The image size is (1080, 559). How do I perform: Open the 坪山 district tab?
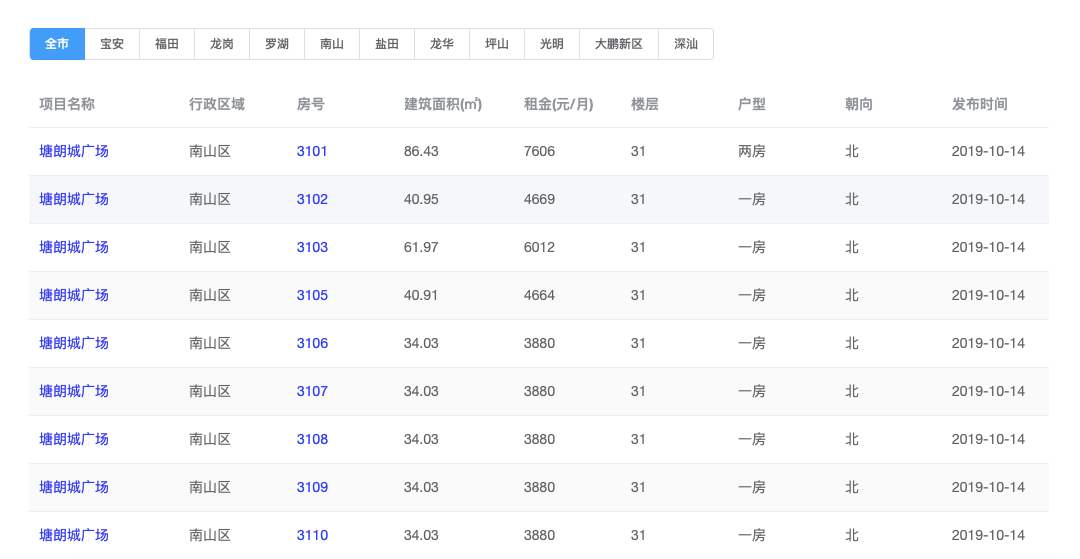pyautogui.click(x=497, y=44)
